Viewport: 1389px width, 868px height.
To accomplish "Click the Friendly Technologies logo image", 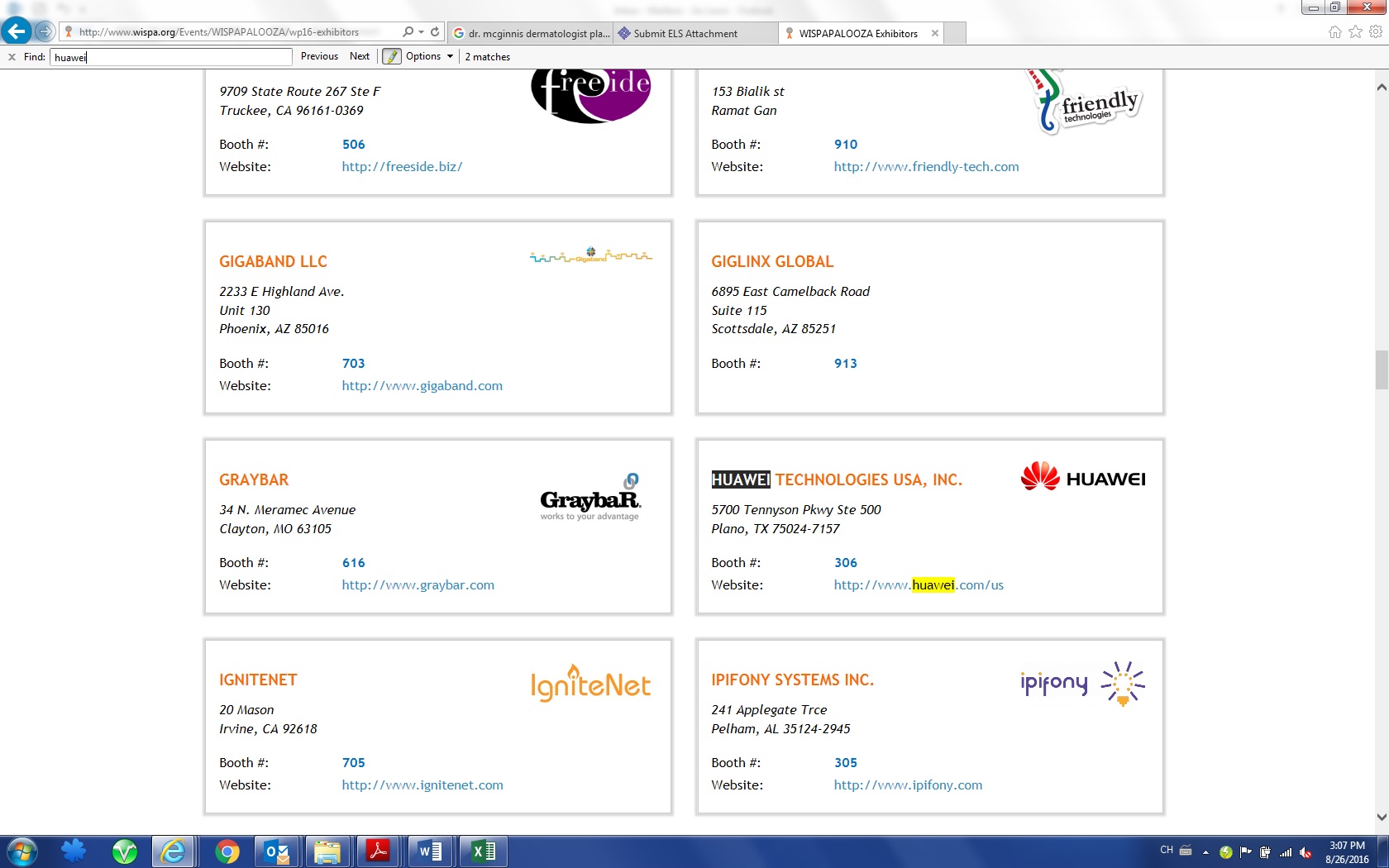I will (1084, 102).
